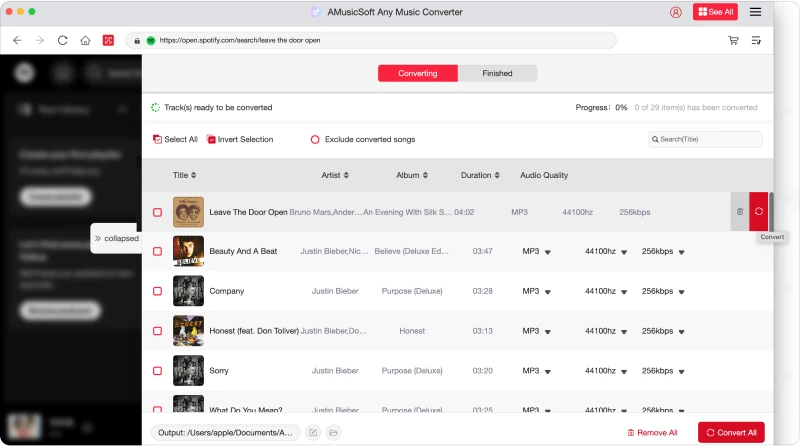Click the Believe (Deluxe Ed... album text
This screenshot has width=800, height=446.
coord(412,252)
